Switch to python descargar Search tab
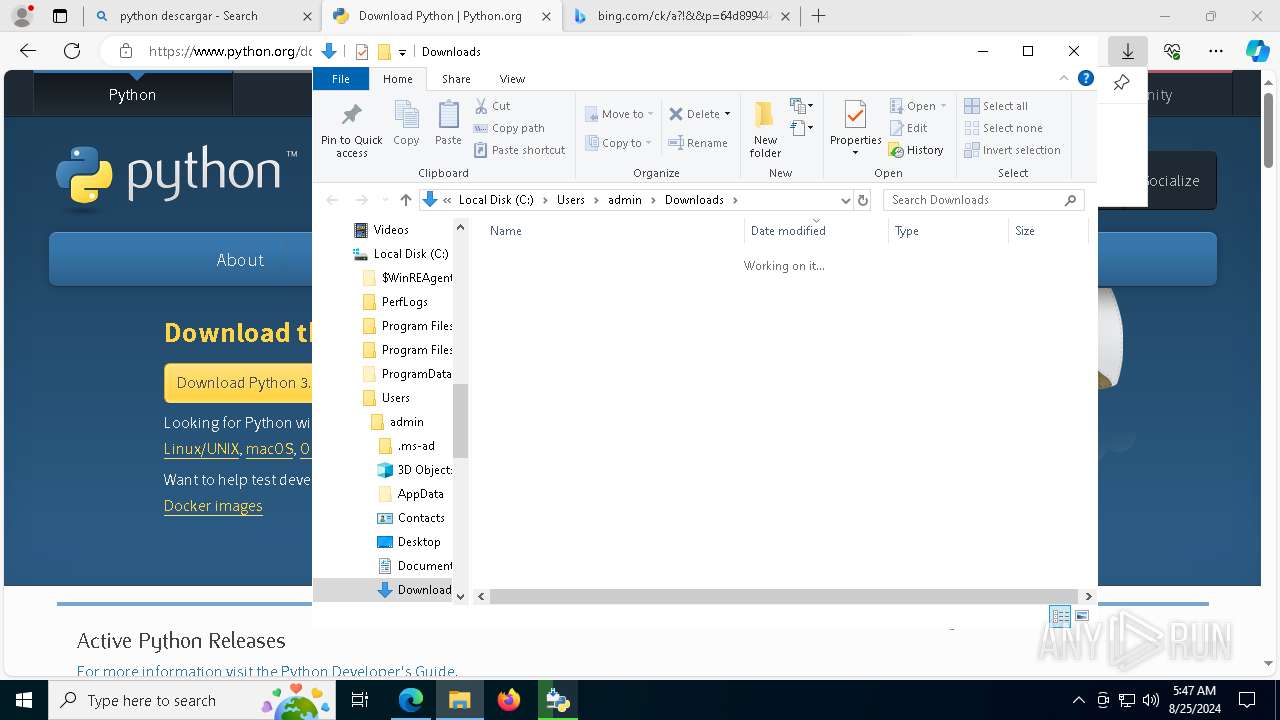 tap(201, 16)
